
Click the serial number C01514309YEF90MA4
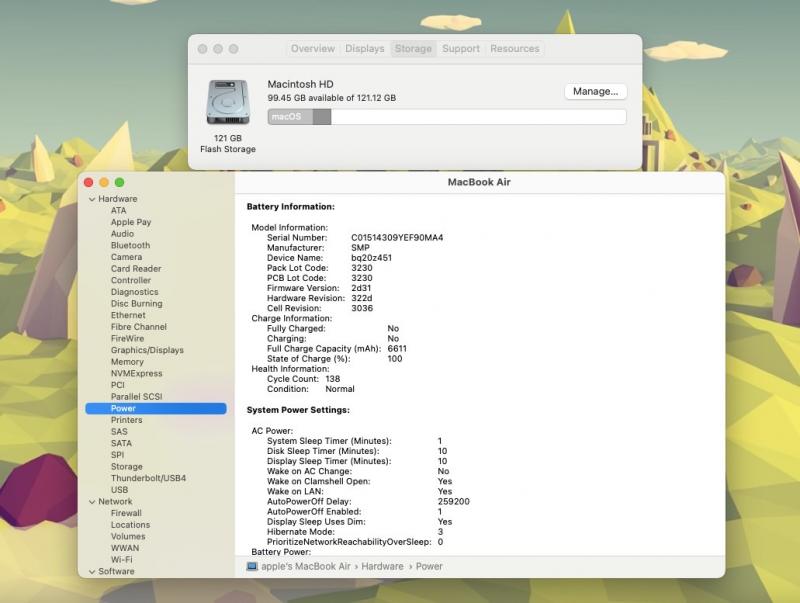pos(397,238)
